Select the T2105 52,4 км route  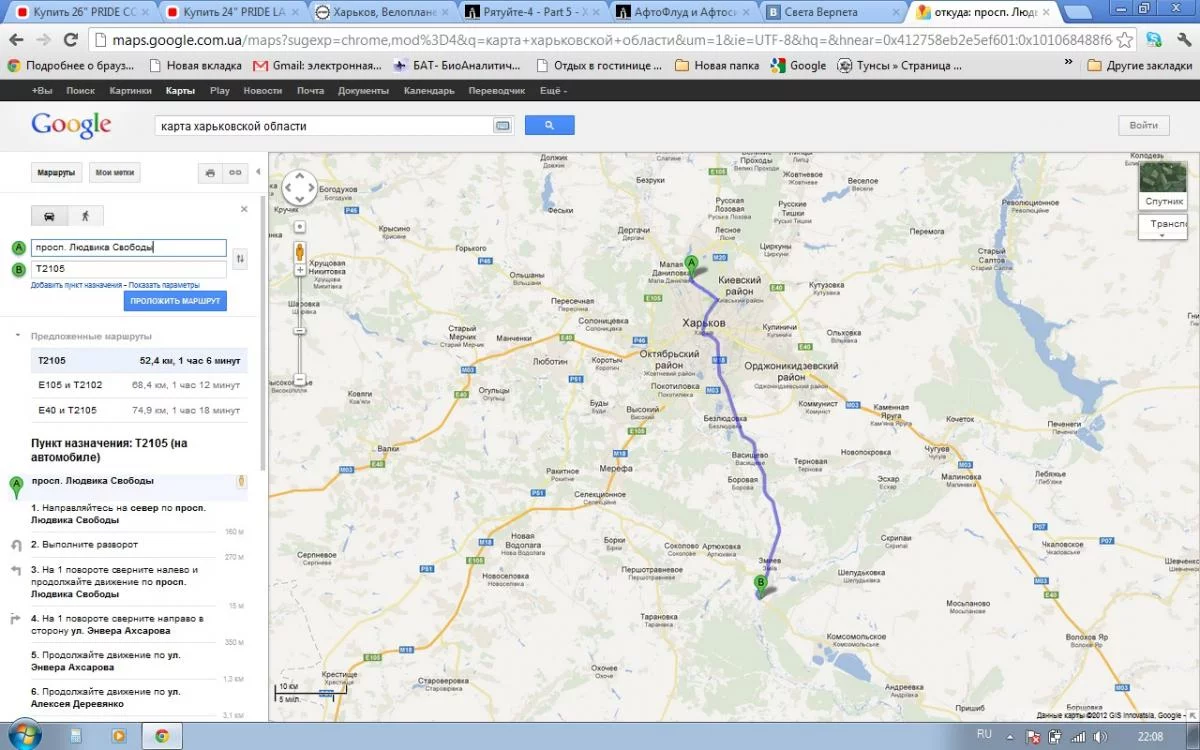(138, 360)
